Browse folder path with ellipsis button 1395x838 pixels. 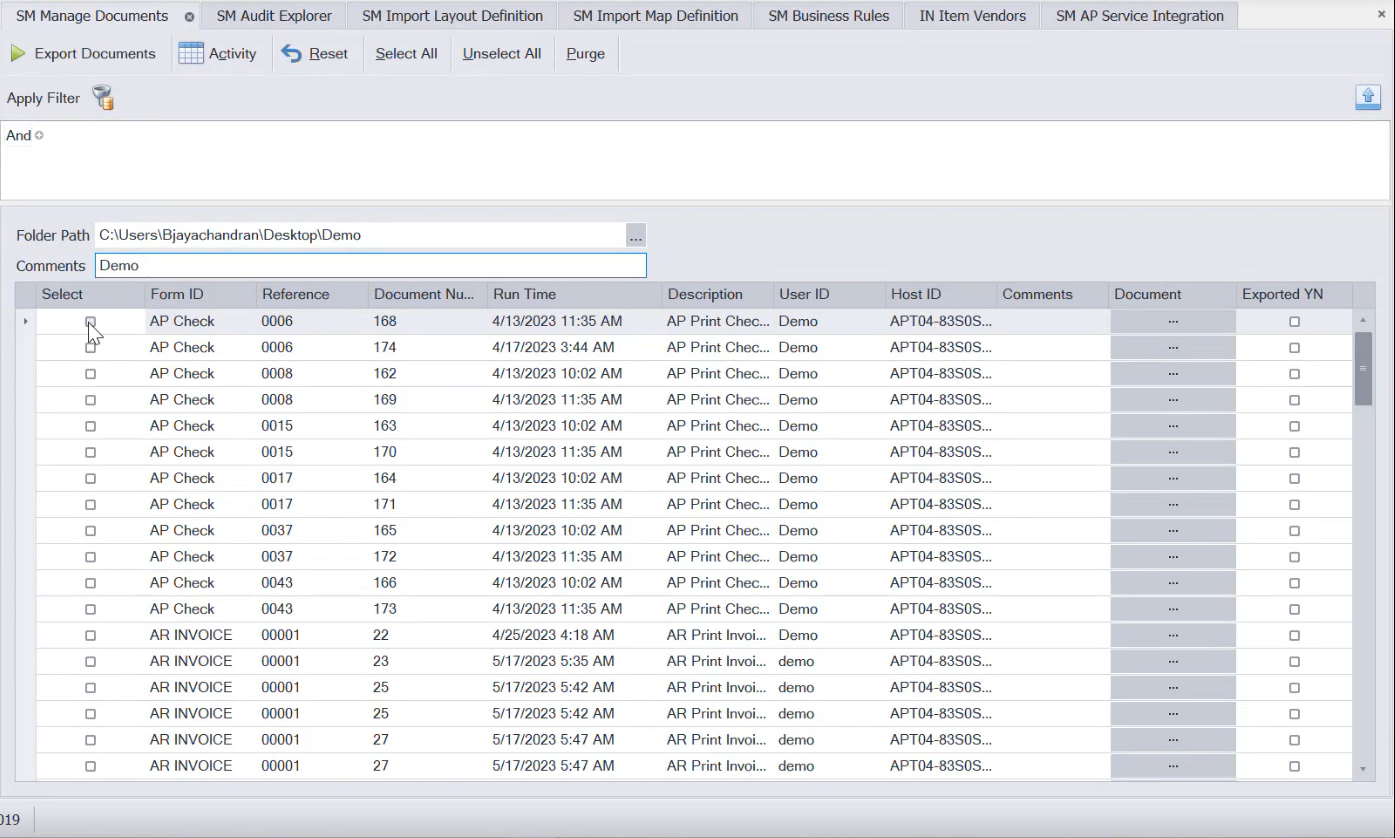[636, 236]
